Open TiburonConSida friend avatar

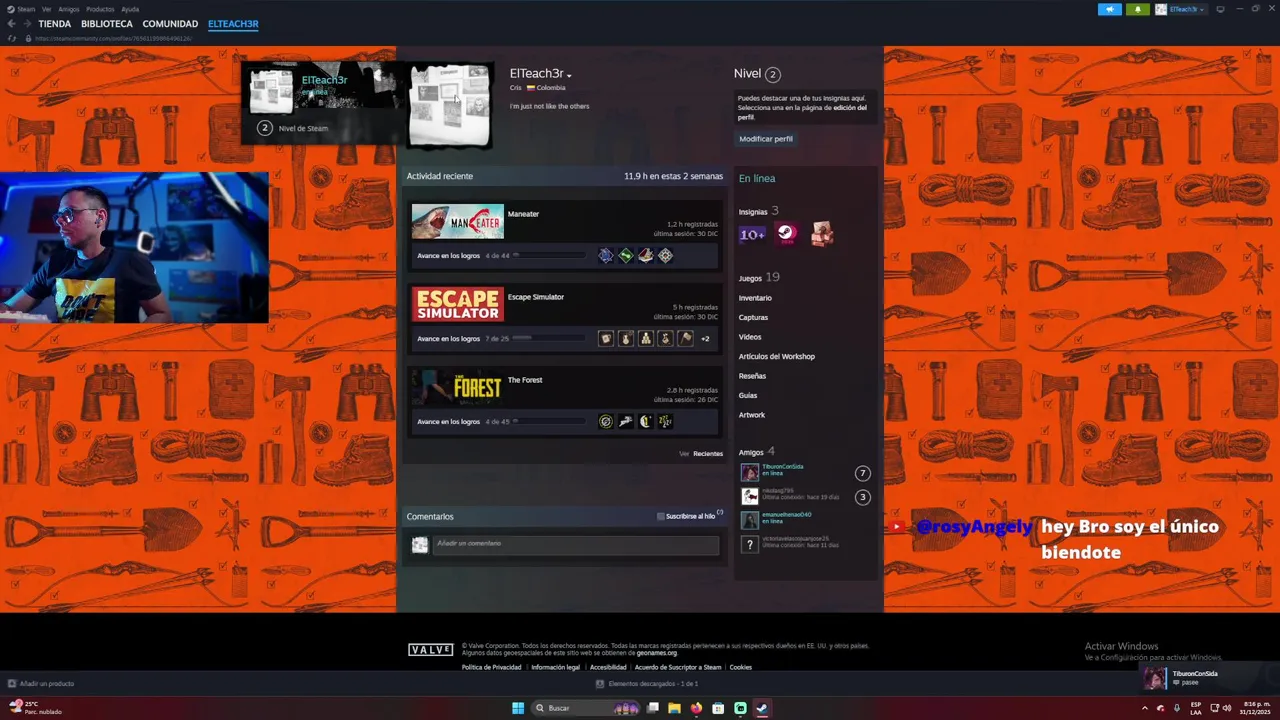[750, 473]
